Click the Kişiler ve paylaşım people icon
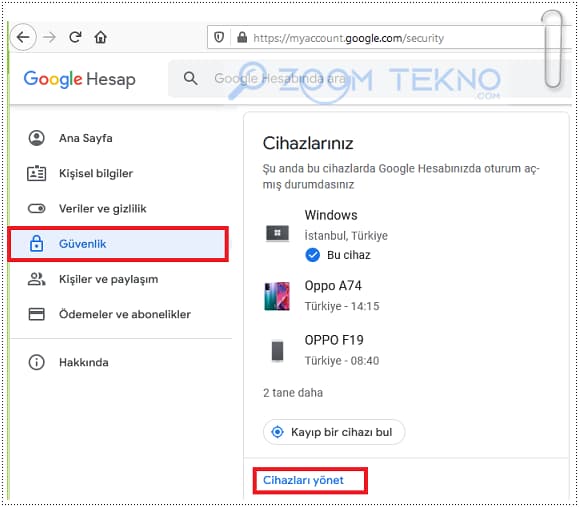 [x=37, y=279]
